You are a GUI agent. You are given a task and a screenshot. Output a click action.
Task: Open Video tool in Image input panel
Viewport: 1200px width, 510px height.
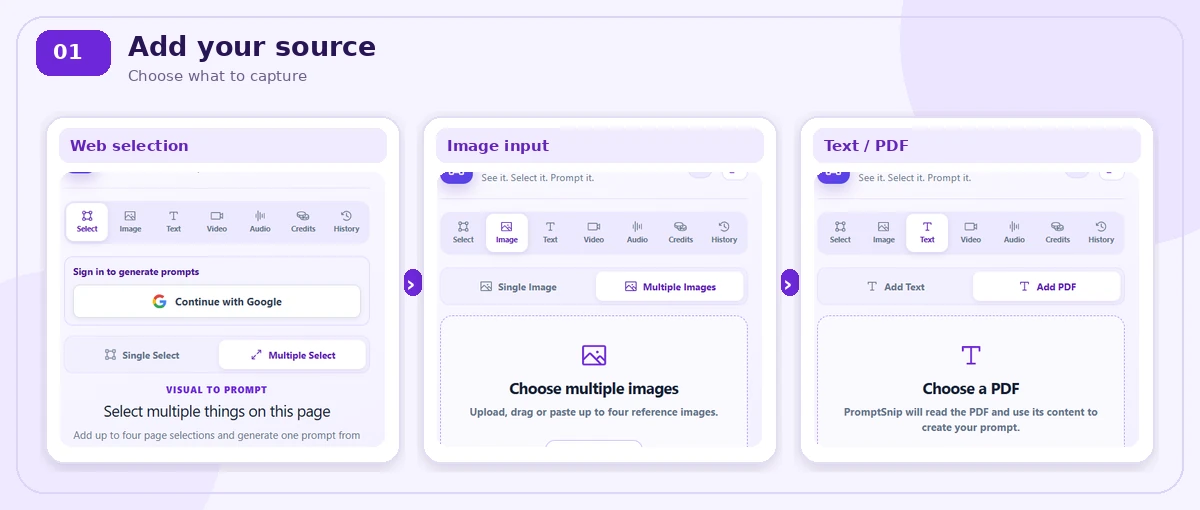pos(594,232)
